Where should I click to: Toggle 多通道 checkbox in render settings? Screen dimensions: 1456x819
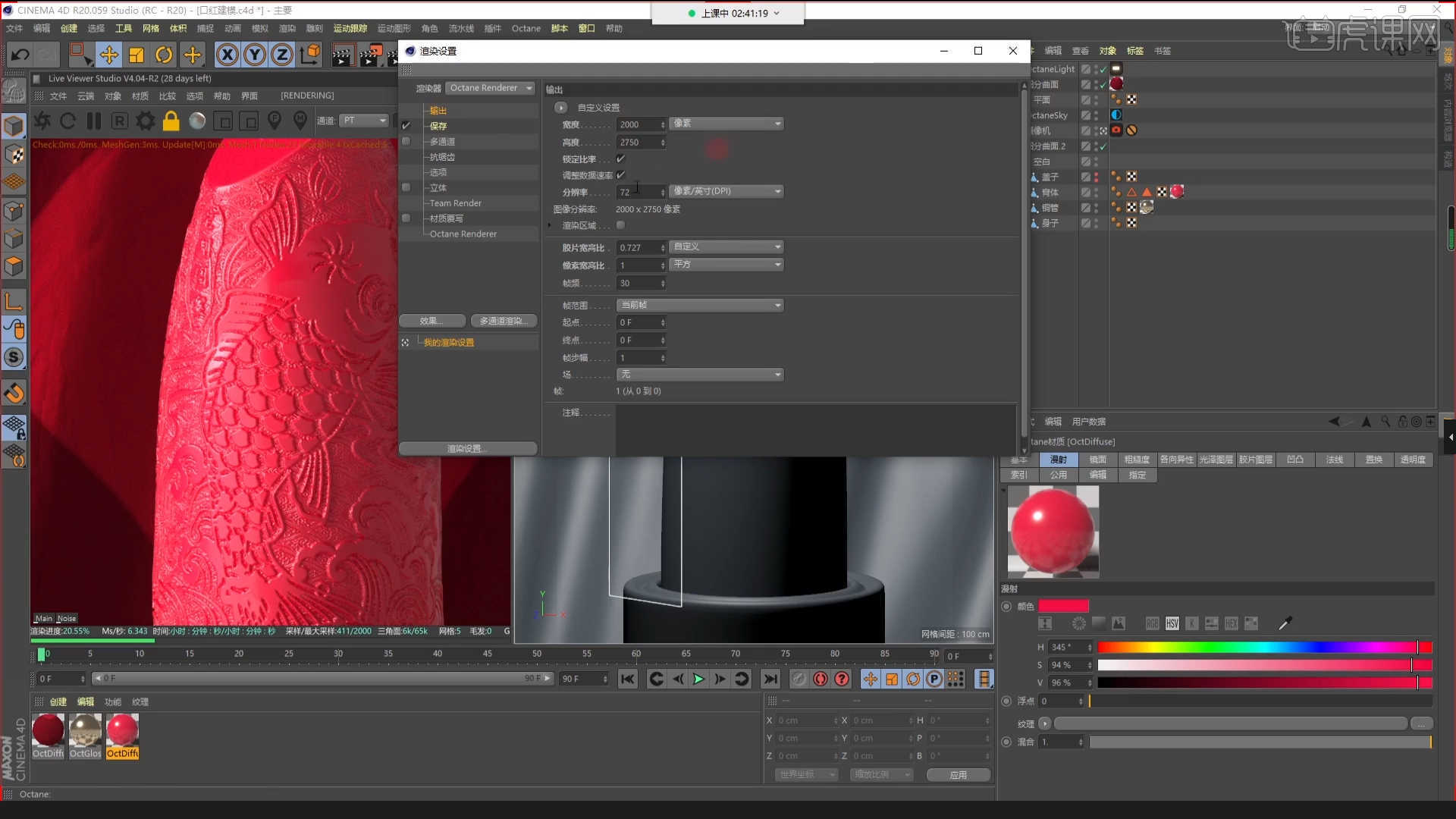click(x=406, y=141)
